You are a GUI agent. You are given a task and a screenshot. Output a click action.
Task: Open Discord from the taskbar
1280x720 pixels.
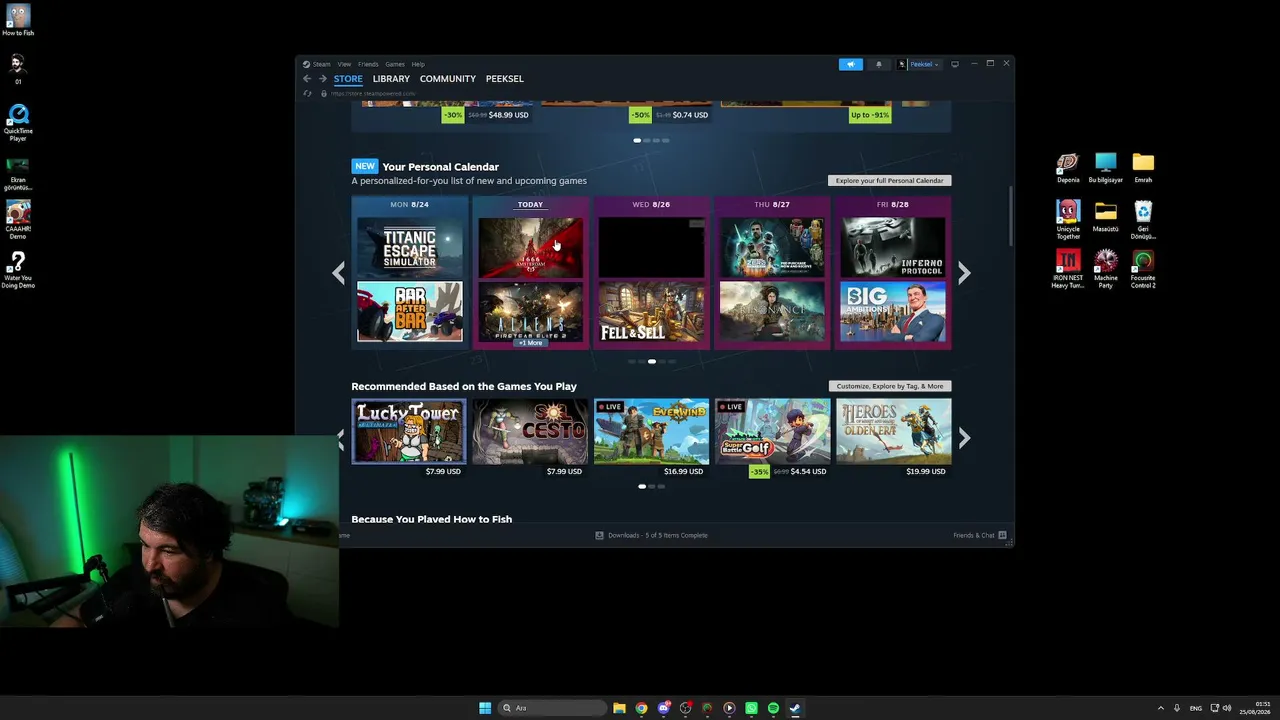pos(663,708)
